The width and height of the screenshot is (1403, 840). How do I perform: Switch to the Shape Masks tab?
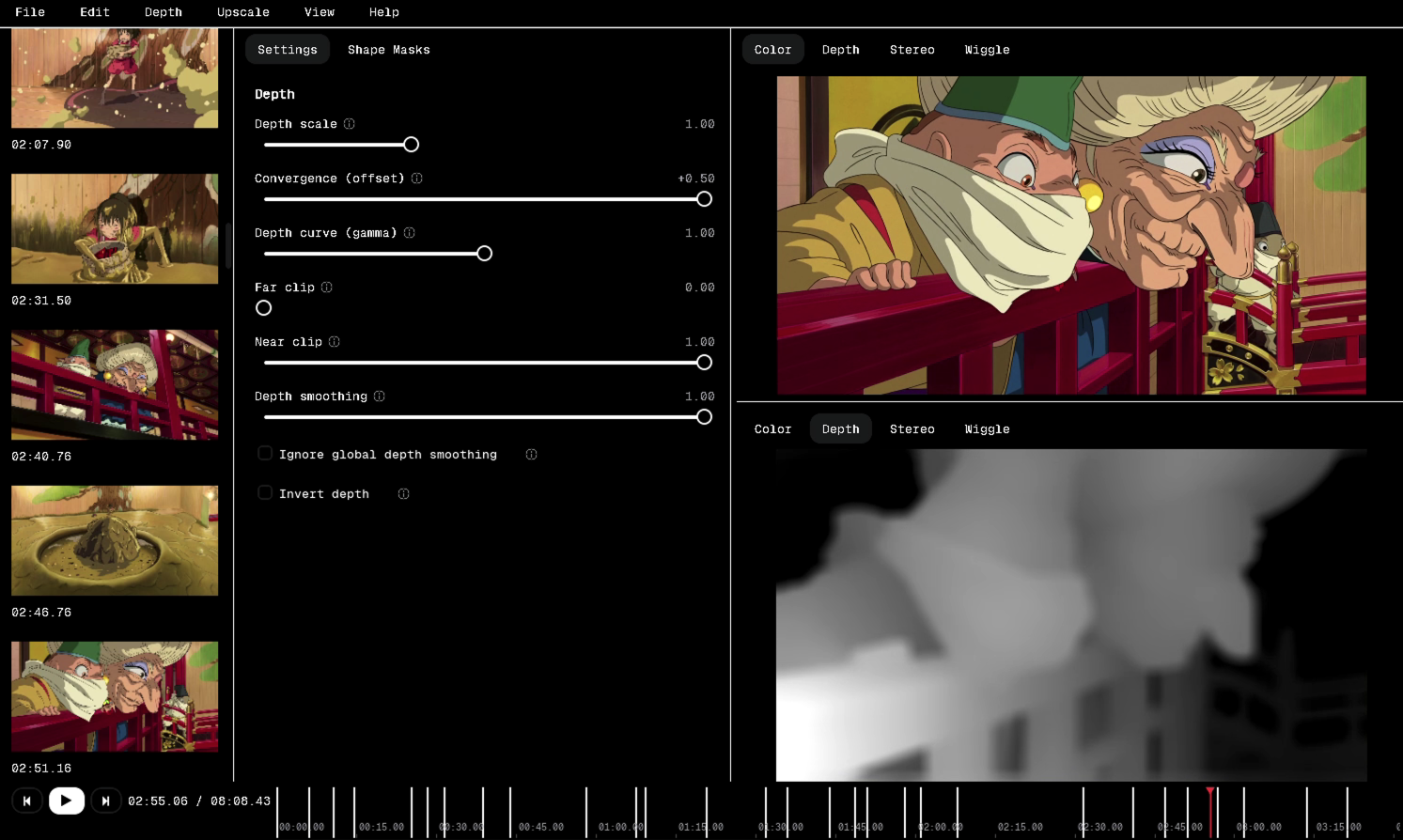point(389,50)
